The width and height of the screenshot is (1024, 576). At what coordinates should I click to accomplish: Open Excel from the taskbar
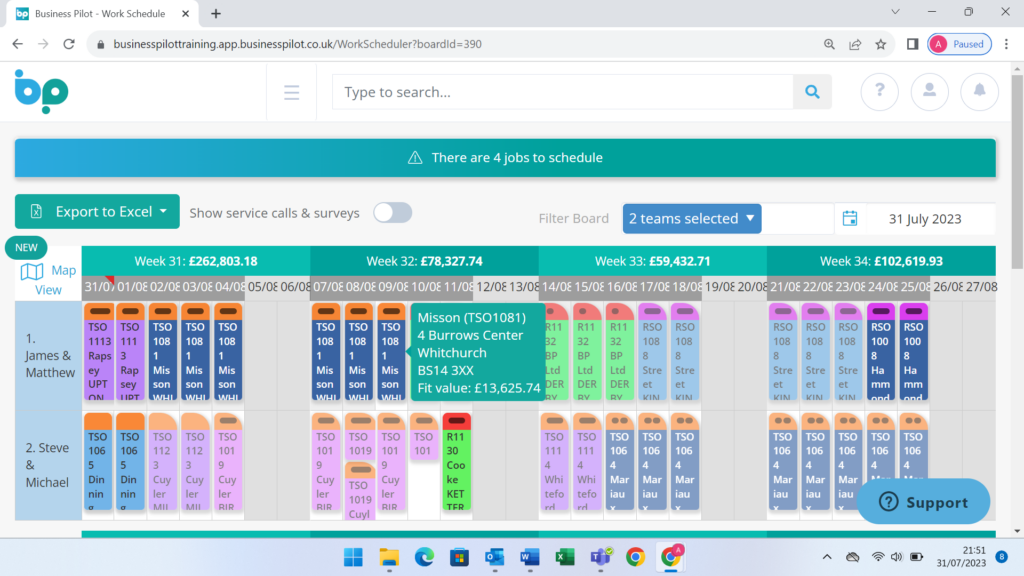(565, 557)
